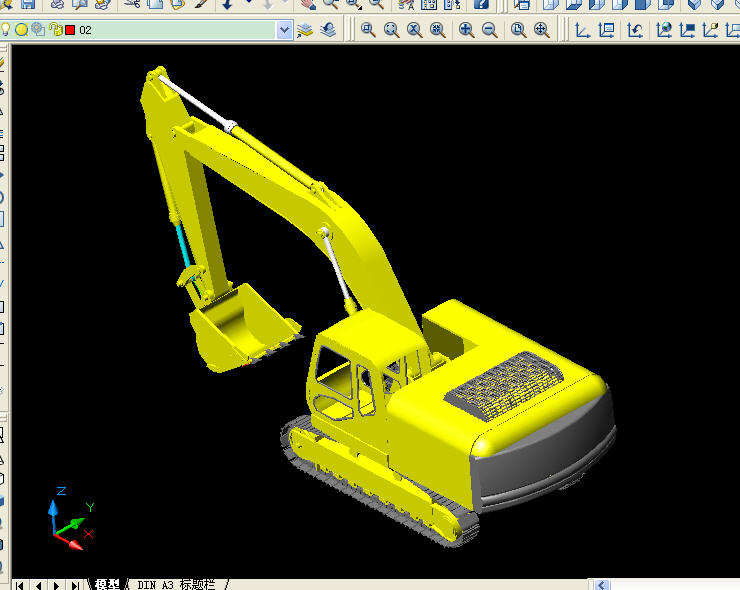This screenshot has height=590, width=740.
Task: Click the Save (floppy disk) icon
Action: [x=28, y=4]
